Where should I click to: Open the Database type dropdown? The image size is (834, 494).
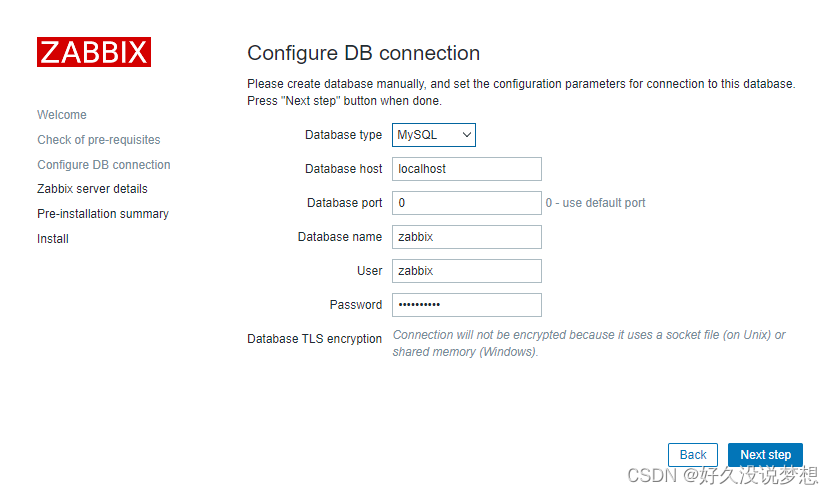click(x=433, y=135)
